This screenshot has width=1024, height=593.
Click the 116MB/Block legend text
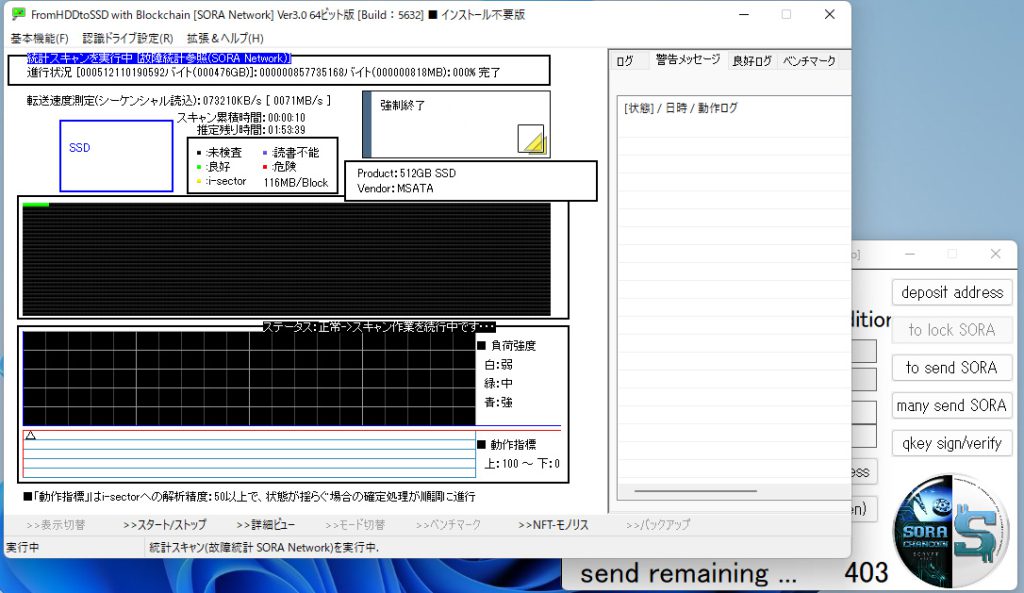(x=295, y=183)
